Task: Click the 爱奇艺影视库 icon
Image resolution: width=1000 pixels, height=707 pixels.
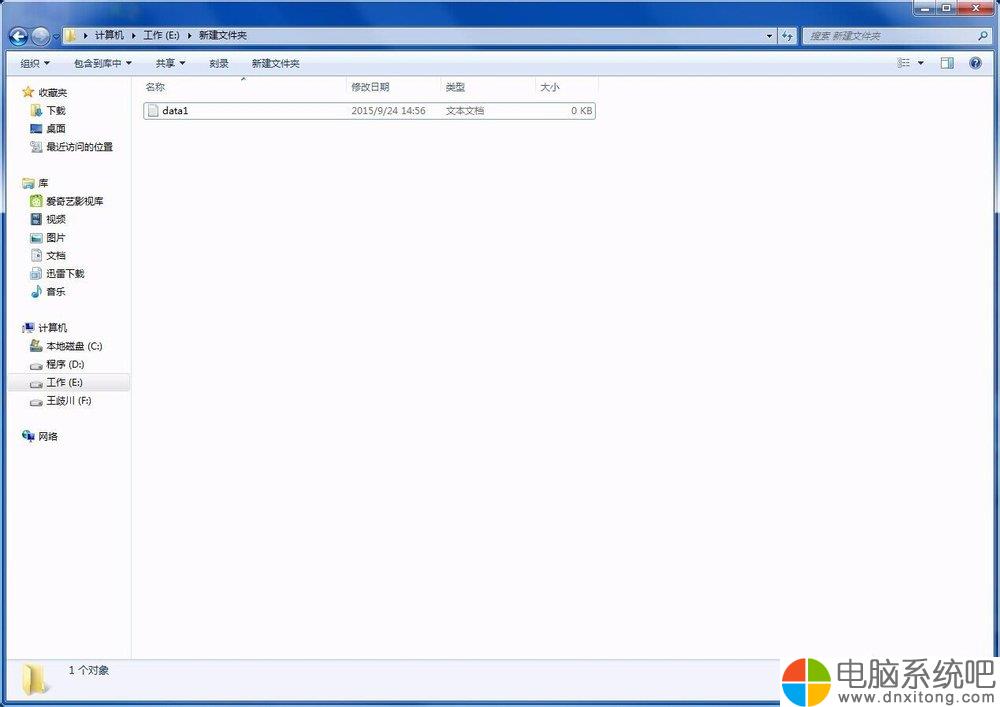Action: 36,201
